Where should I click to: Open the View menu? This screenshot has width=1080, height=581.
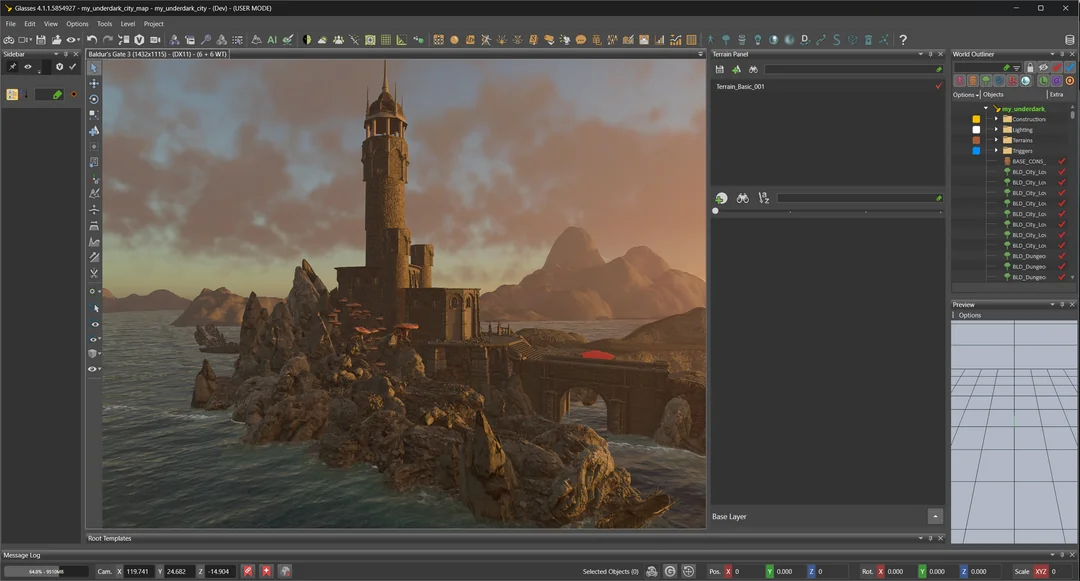(51, 23)
